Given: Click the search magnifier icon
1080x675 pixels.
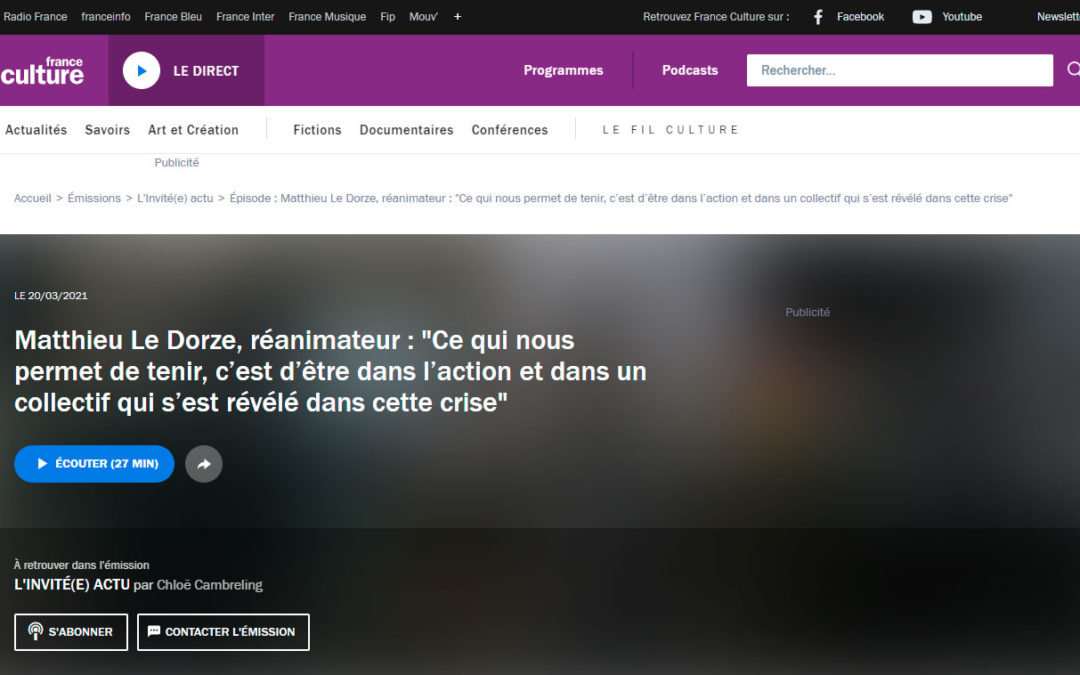Looking at the screenshot, I should pyautogui.click(x=1073, y=70).
